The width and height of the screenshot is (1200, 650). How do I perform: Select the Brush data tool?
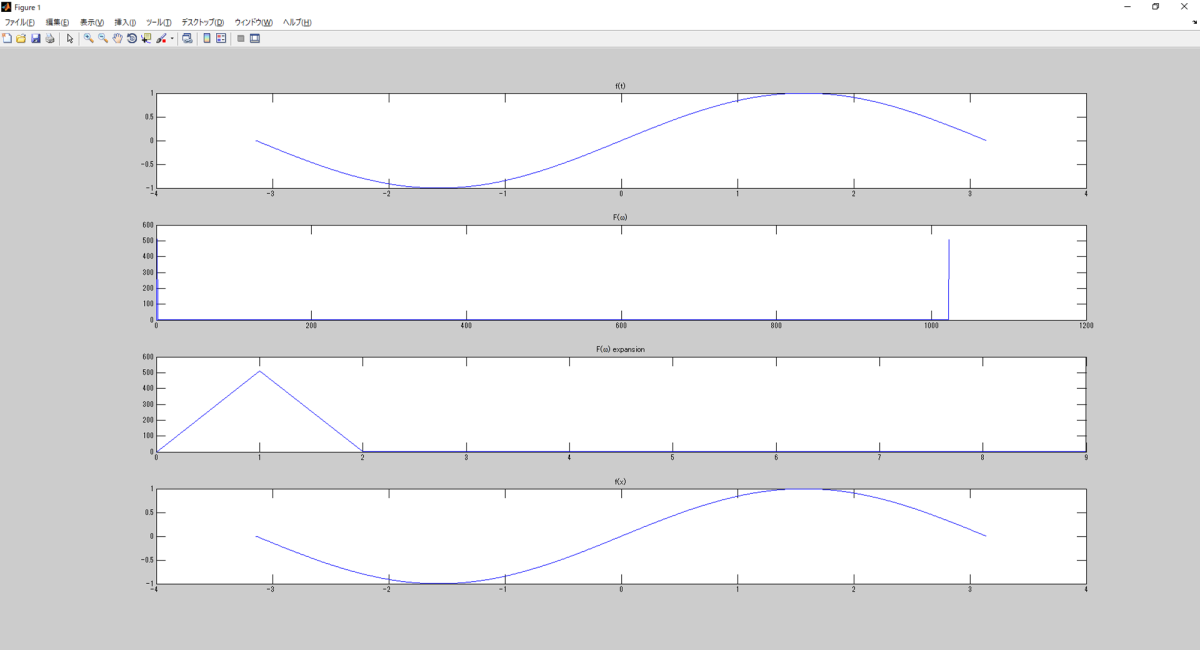161,40
